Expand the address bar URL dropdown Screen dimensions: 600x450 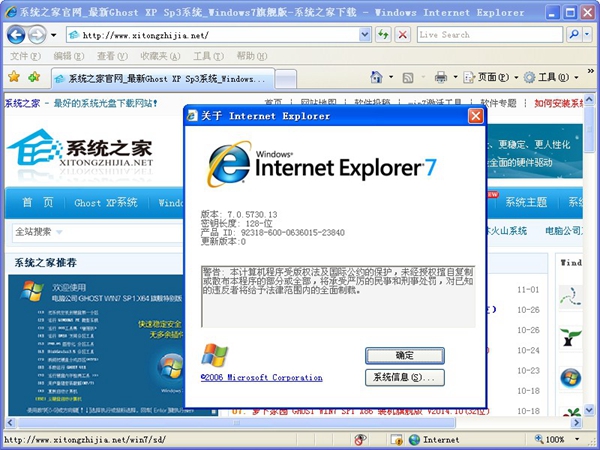(x=364, y=34)
